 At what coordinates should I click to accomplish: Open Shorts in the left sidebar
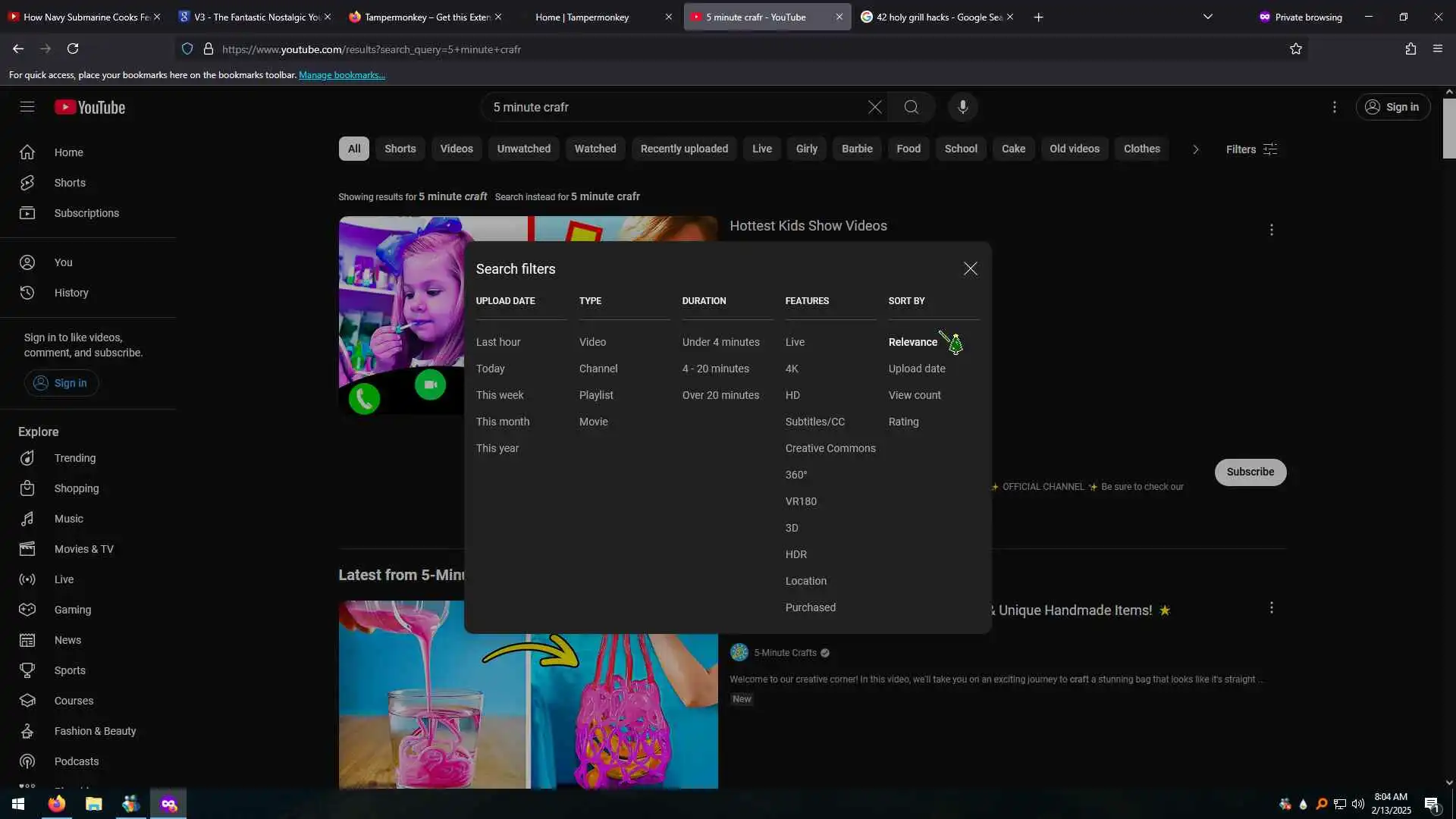click(x=69, y=183)
